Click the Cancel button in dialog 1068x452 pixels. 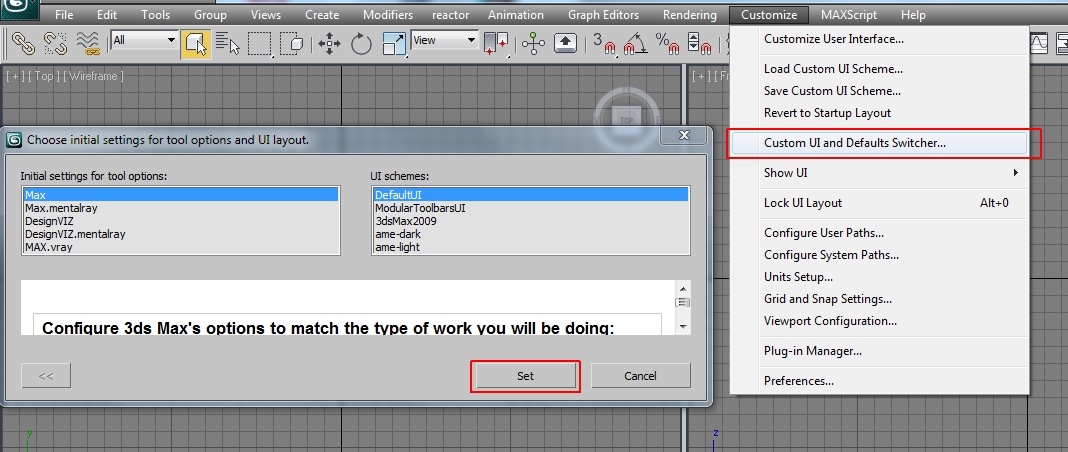640,376
